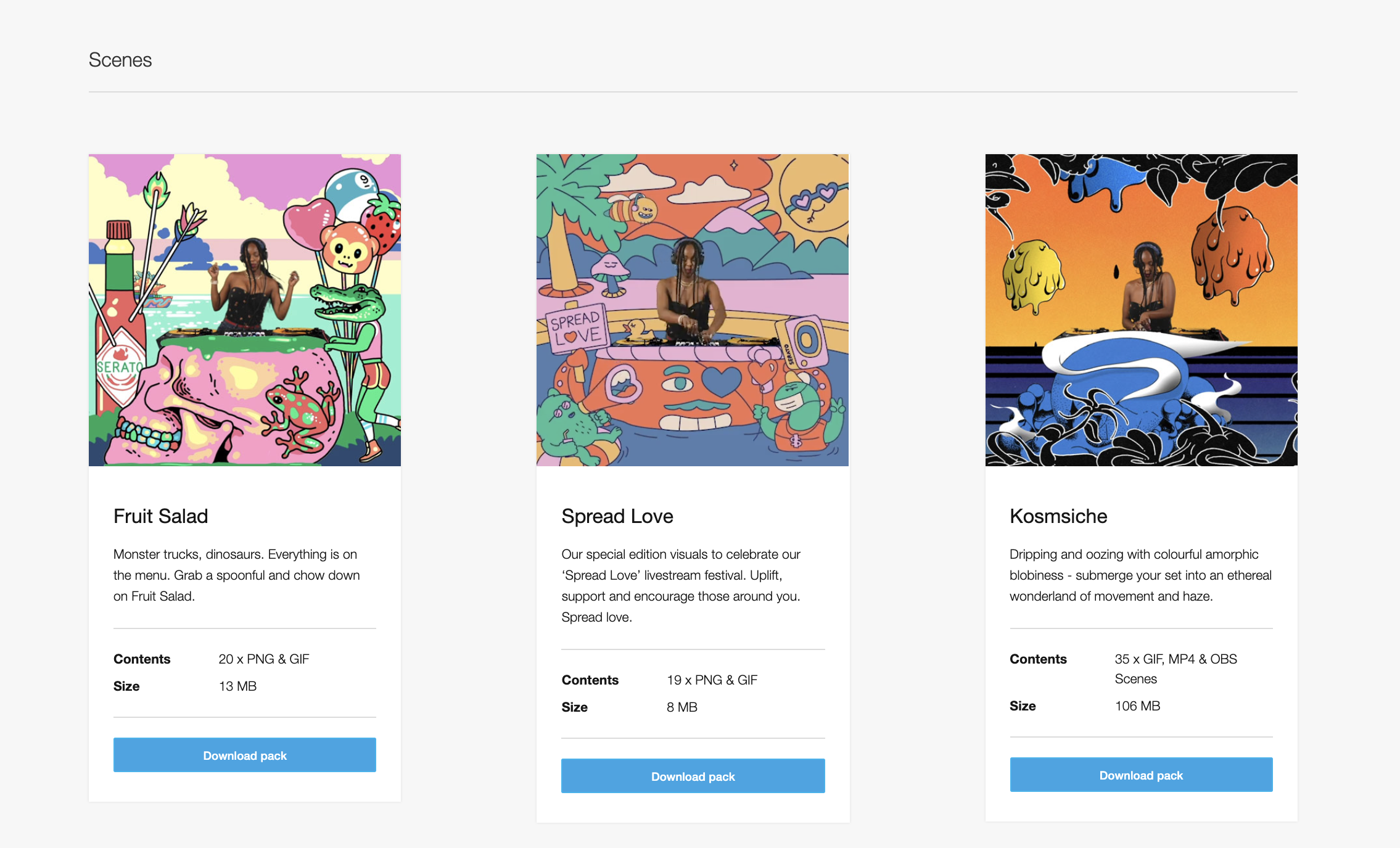Click the '19 x PNG & GIF' contents value
The image size is (1400, 848).
[x=712, y=680]
